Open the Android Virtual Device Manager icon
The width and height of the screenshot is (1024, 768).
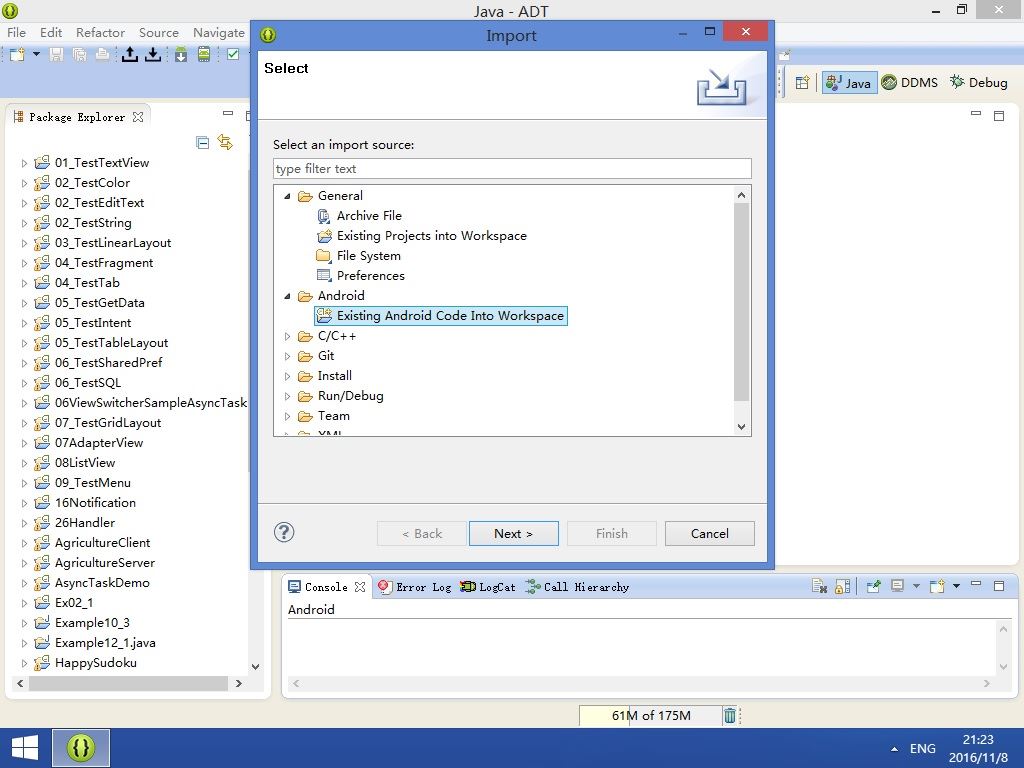pyautogui.click(x=204, y=54)
